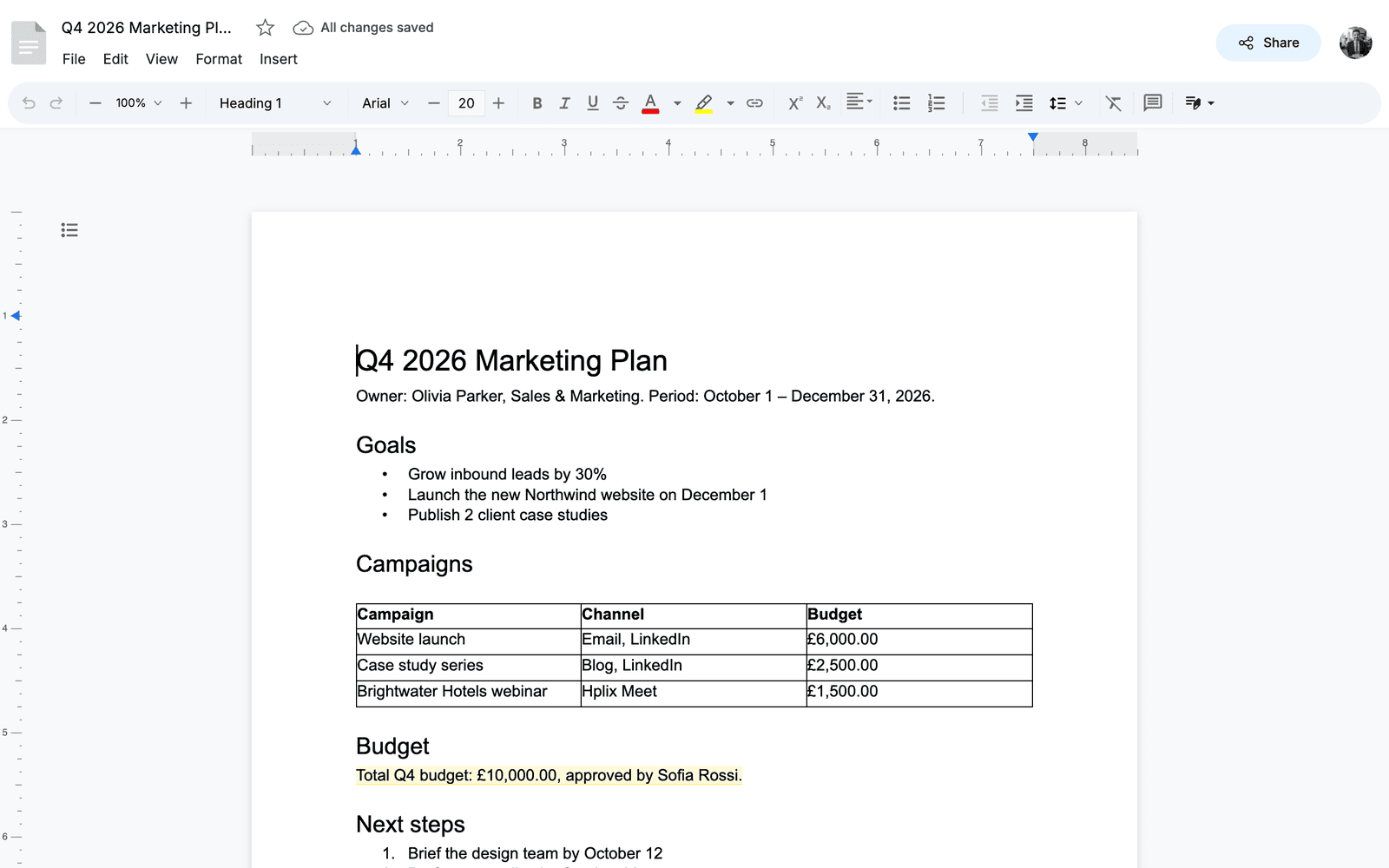
Task: Open the Format menu
Action: (x=219, y=59)
